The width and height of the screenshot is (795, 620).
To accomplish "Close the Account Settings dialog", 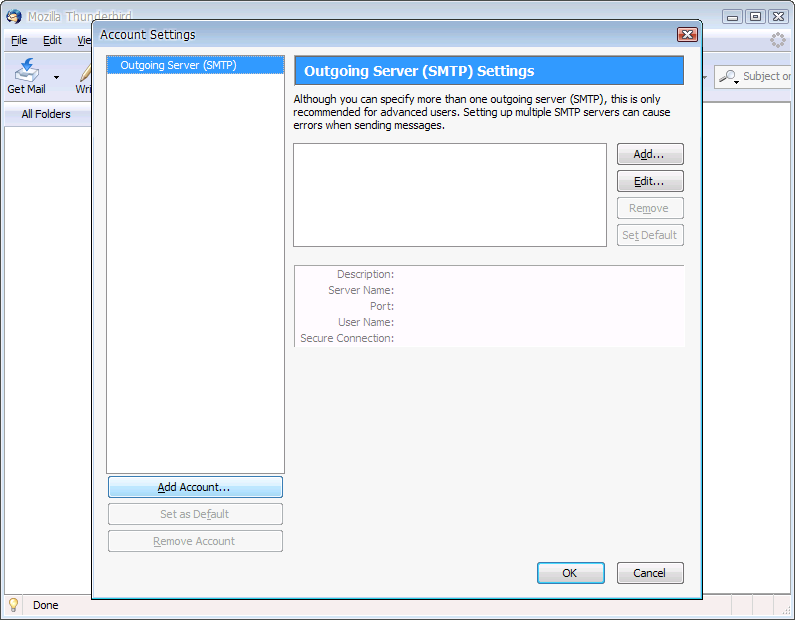I will tap(687, 35).
